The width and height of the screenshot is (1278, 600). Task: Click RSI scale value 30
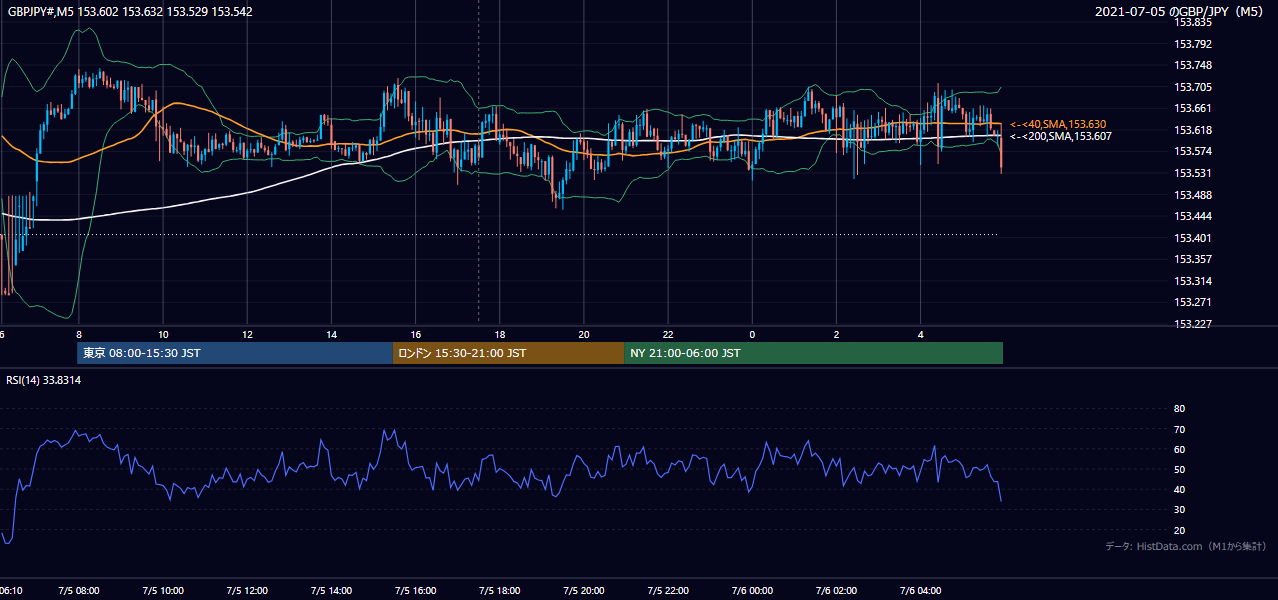point(1179,509)
